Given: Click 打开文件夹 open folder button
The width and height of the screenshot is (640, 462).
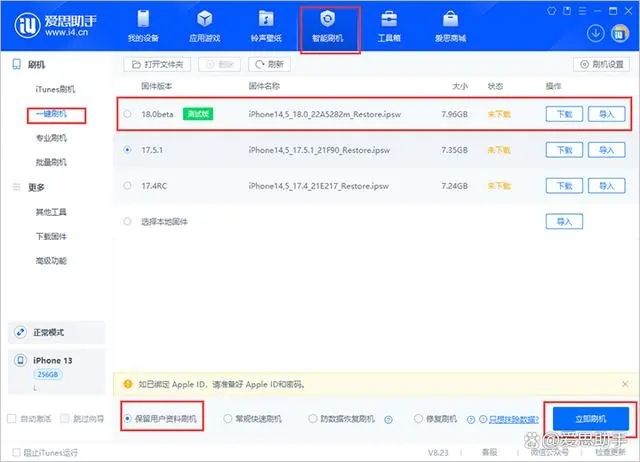Looking at the screenshot, I should [157, 64].
